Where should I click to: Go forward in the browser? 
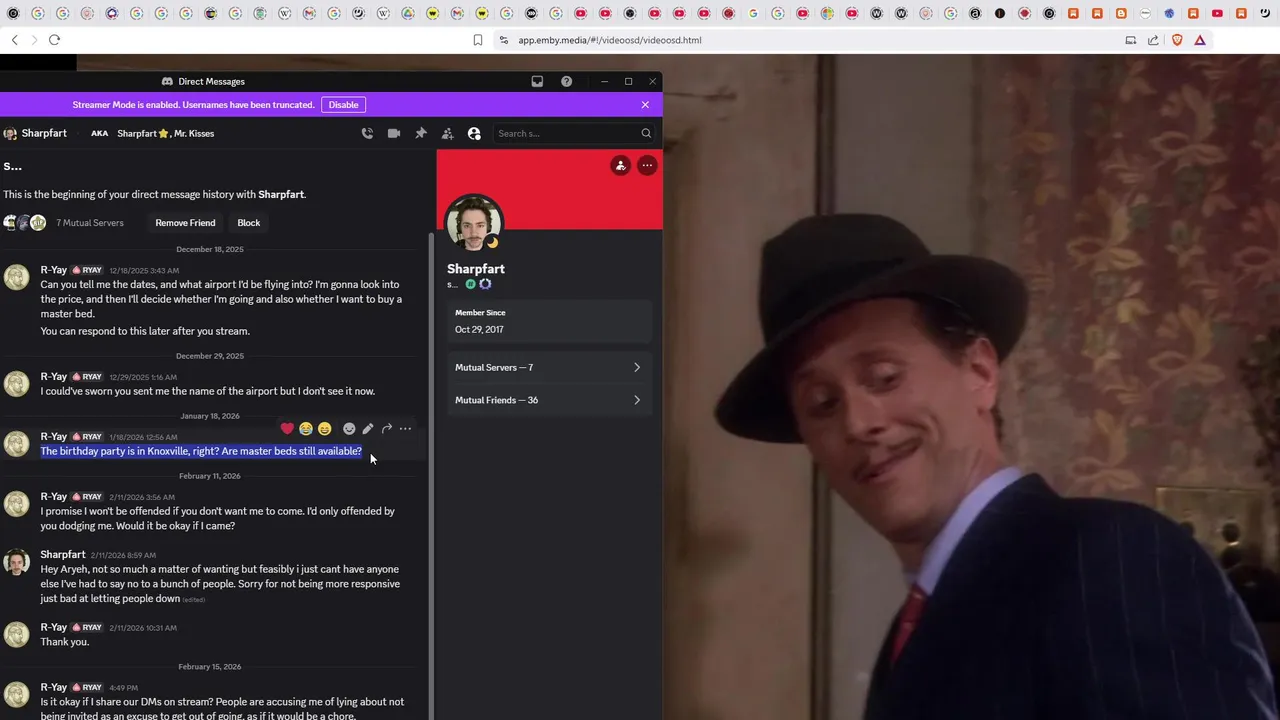click(x=34, y=40)
